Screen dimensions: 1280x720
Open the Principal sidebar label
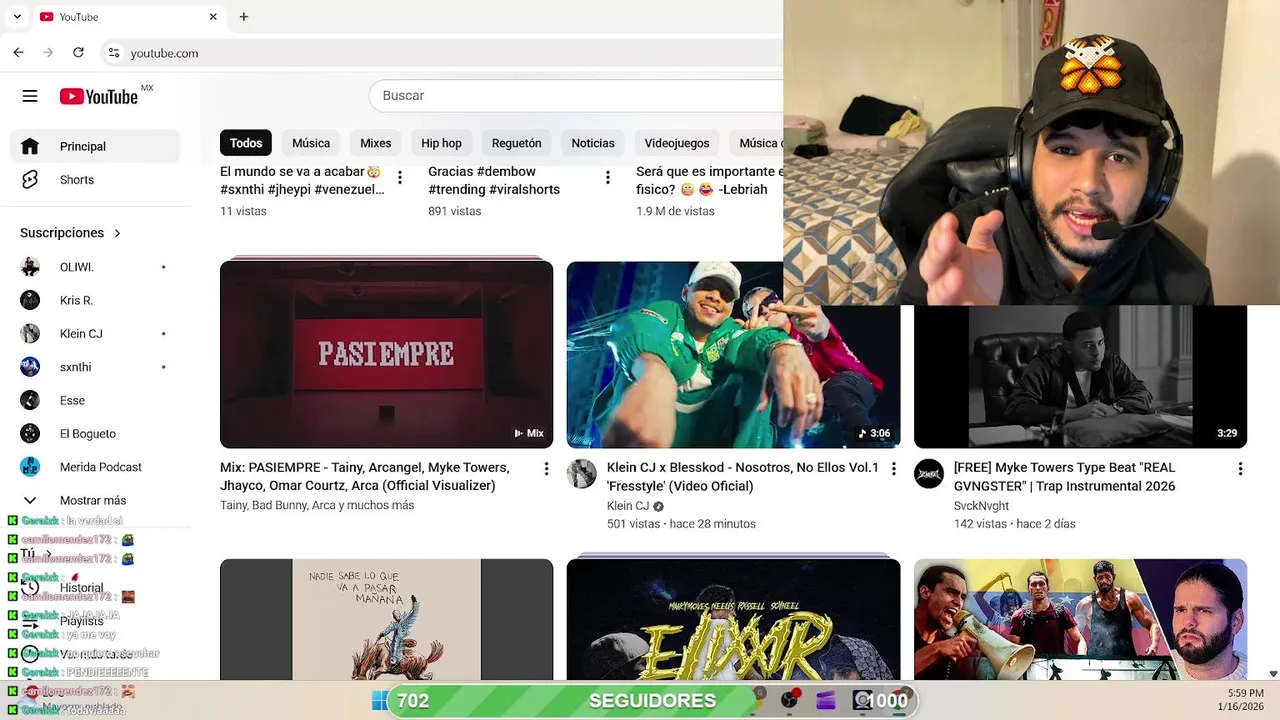83,146
